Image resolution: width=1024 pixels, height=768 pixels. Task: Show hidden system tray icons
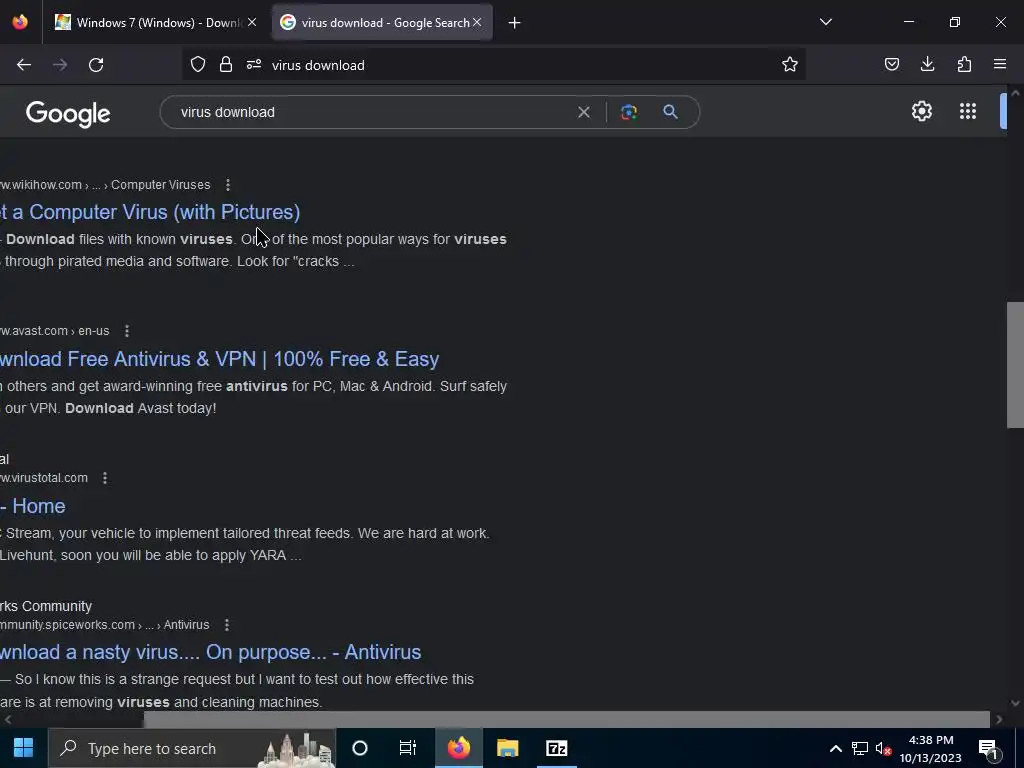(835, 748)
